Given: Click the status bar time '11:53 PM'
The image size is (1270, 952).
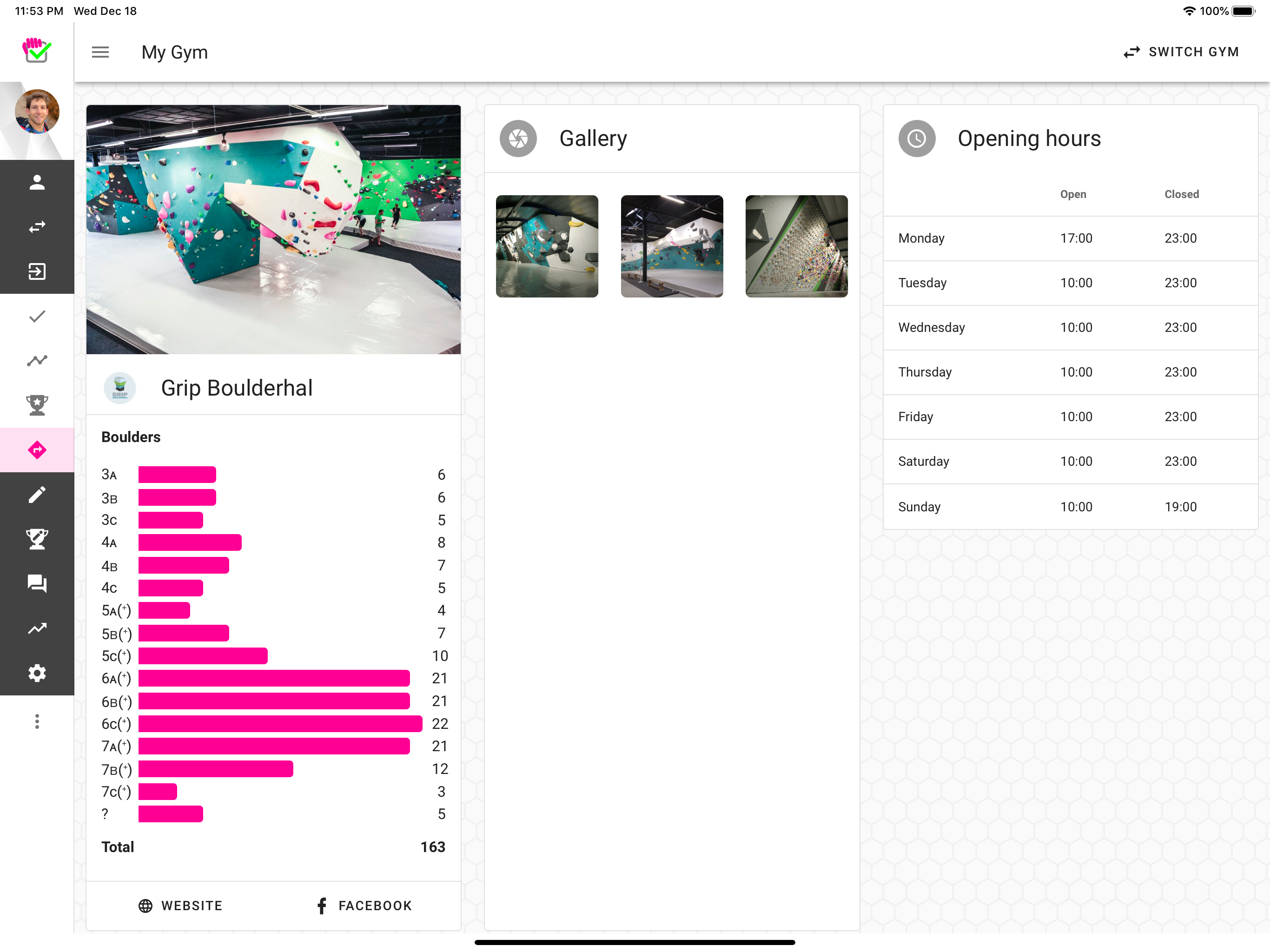Looking at the screenshot, I should pyautogui.click(x=39, y=11).
